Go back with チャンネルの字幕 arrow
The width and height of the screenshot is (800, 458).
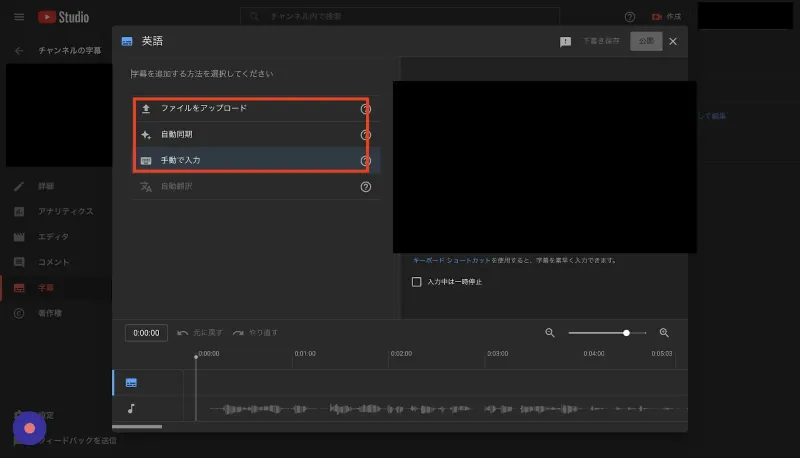click(x=19, y=50)
